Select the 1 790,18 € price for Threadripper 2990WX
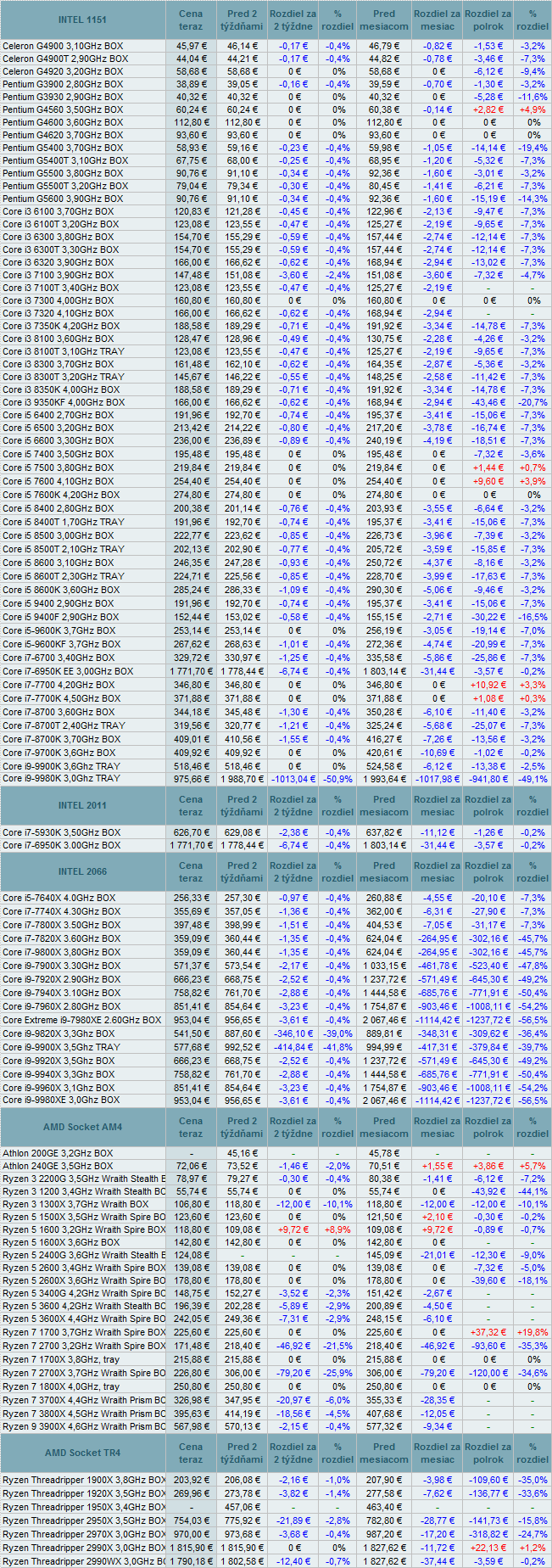 point(191,1560)
